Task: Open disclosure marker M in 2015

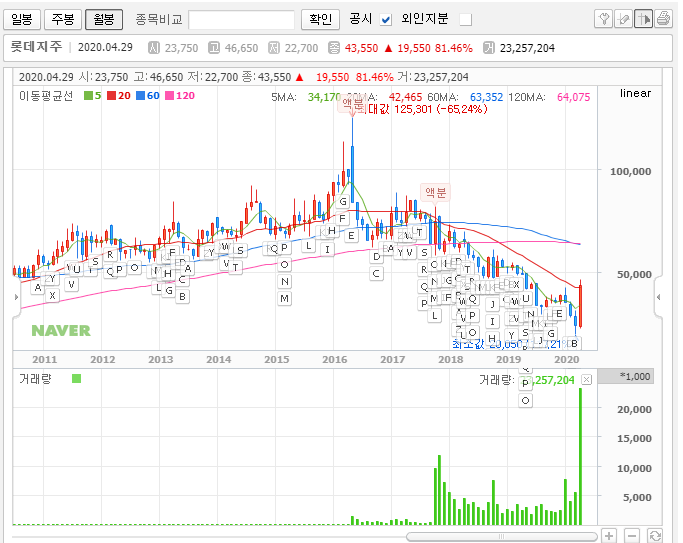Action: pyautogui.click(x=284, y=299)
